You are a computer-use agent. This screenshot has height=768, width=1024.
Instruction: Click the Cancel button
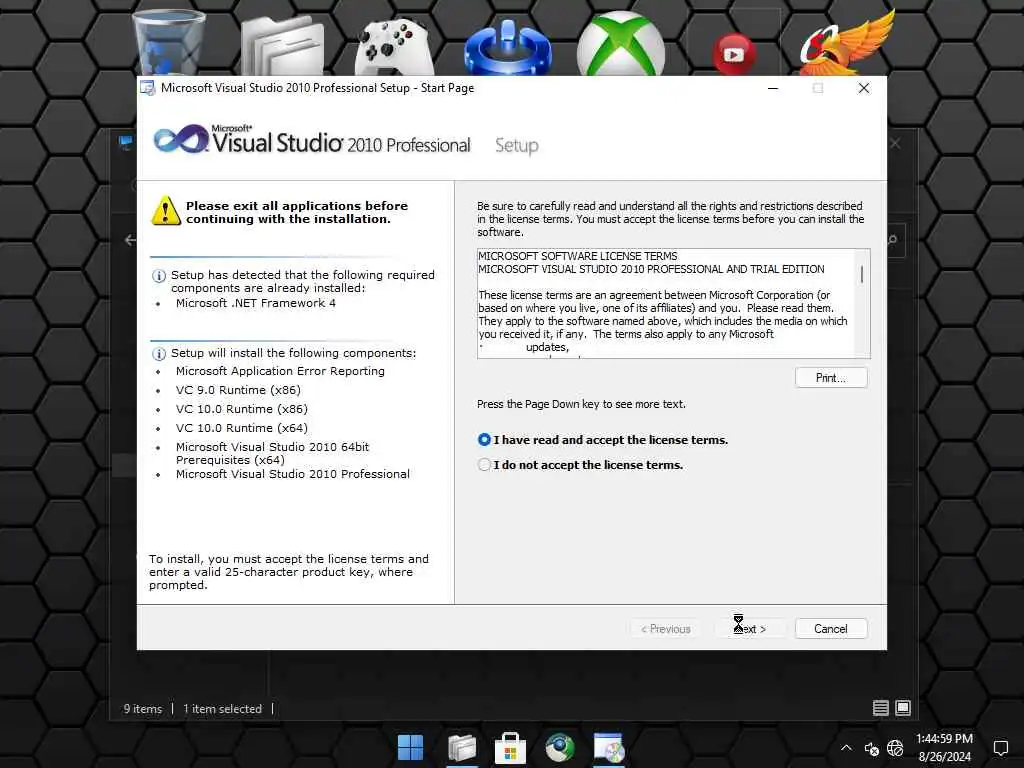pyautogui.click(x=831, y=629)
